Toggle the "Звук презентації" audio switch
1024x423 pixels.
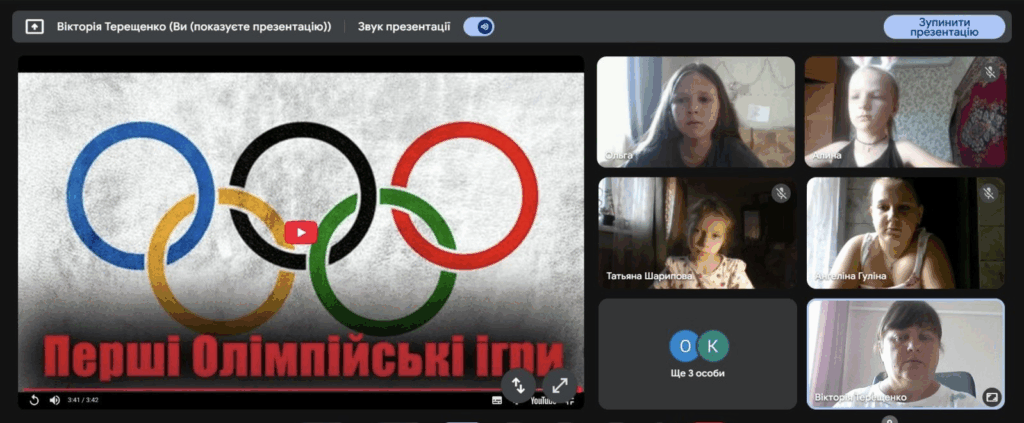pos(479,27)
